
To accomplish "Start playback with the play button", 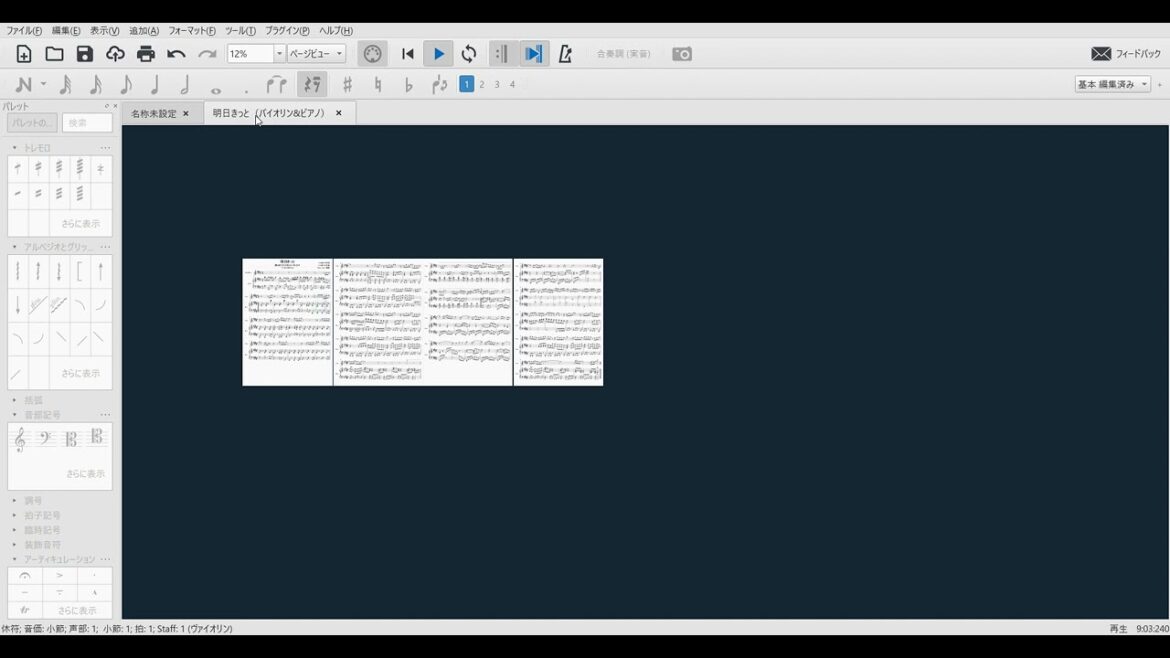I will click(438, 54).
